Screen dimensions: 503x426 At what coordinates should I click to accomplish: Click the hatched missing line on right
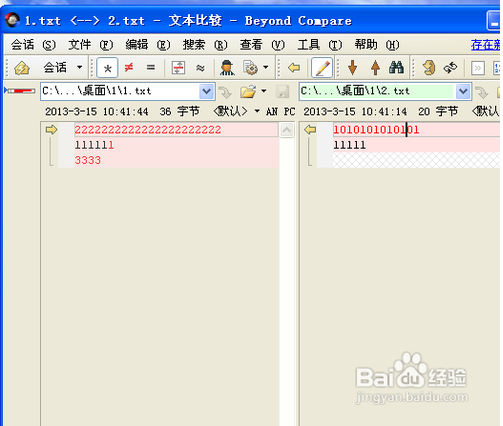416,160
